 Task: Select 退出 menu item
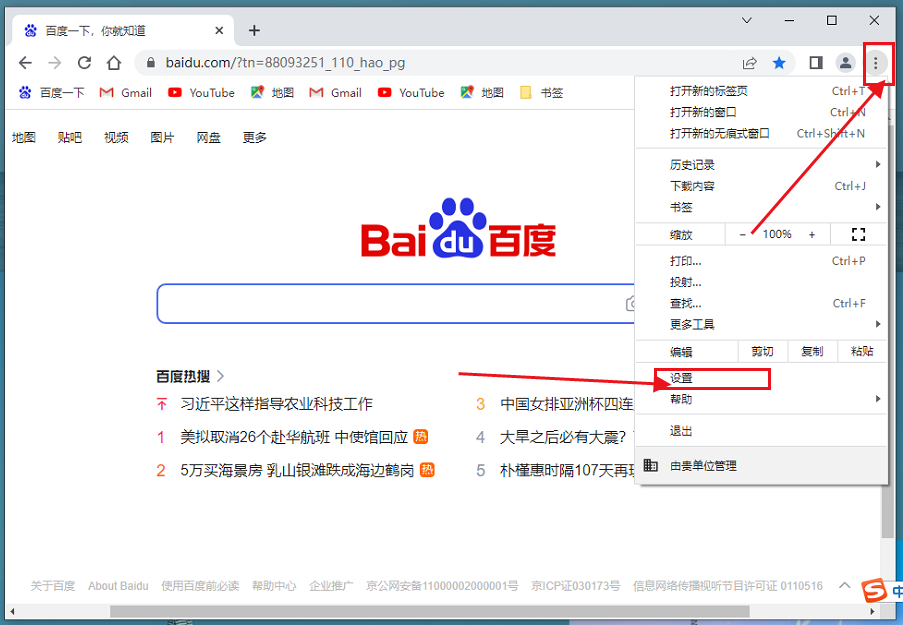761,431
